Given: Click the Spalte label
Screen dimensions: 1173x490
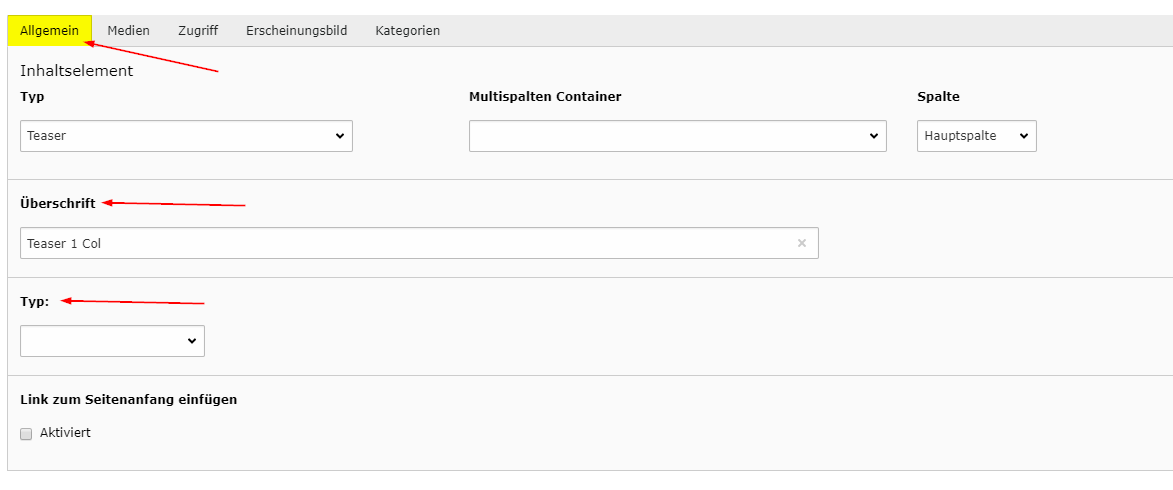Looking at the screenshot, I should (x=938, y=97).
